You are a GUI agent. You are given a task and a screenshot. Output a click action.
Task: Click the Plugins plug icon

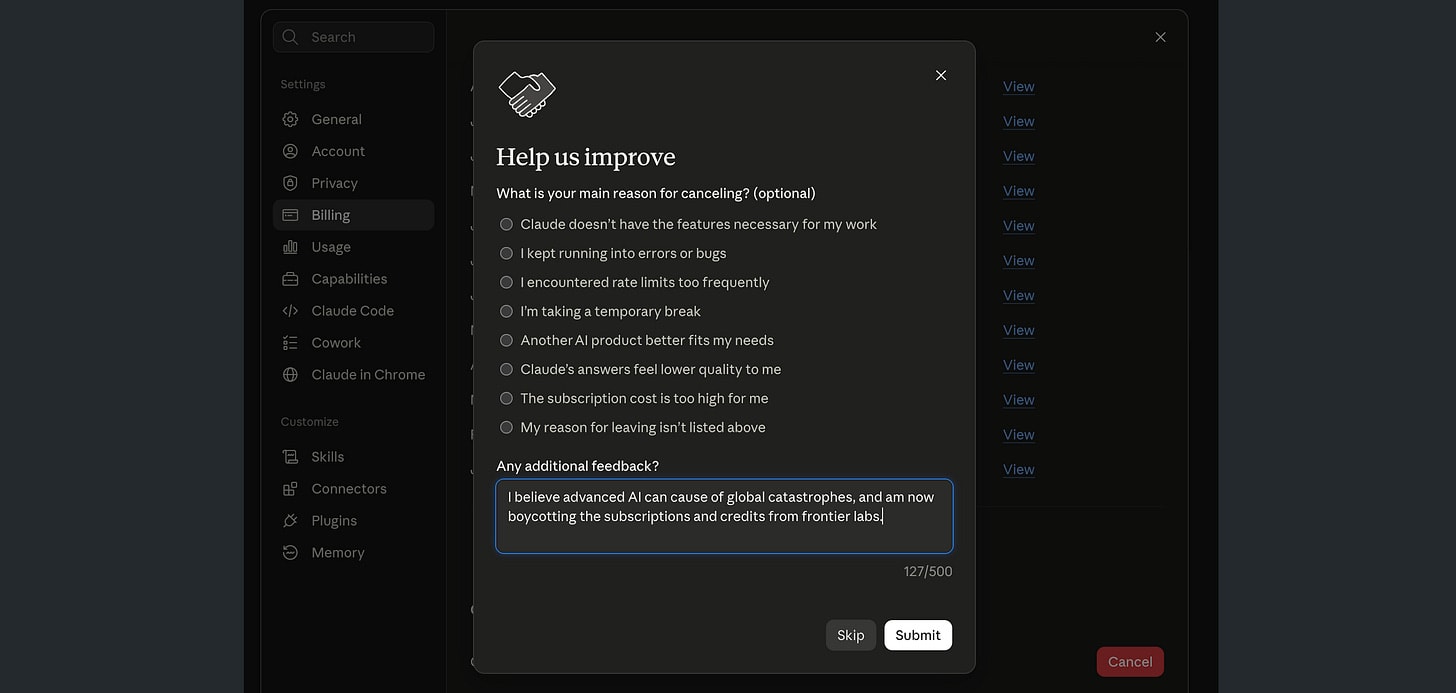tap(290, 521)
